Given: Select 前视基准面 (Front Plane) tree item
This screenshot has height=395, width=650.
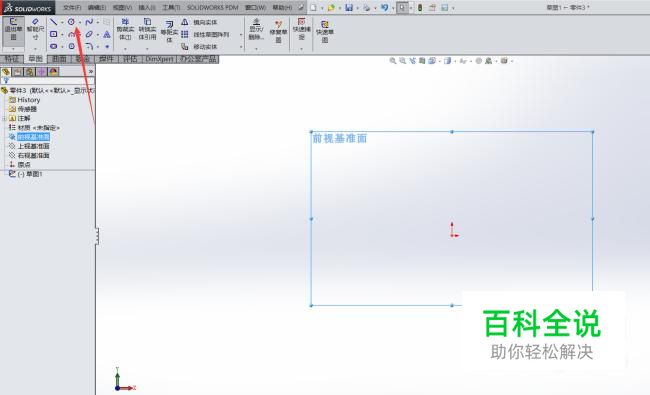Looking at the screenshot, I should 34,137.
